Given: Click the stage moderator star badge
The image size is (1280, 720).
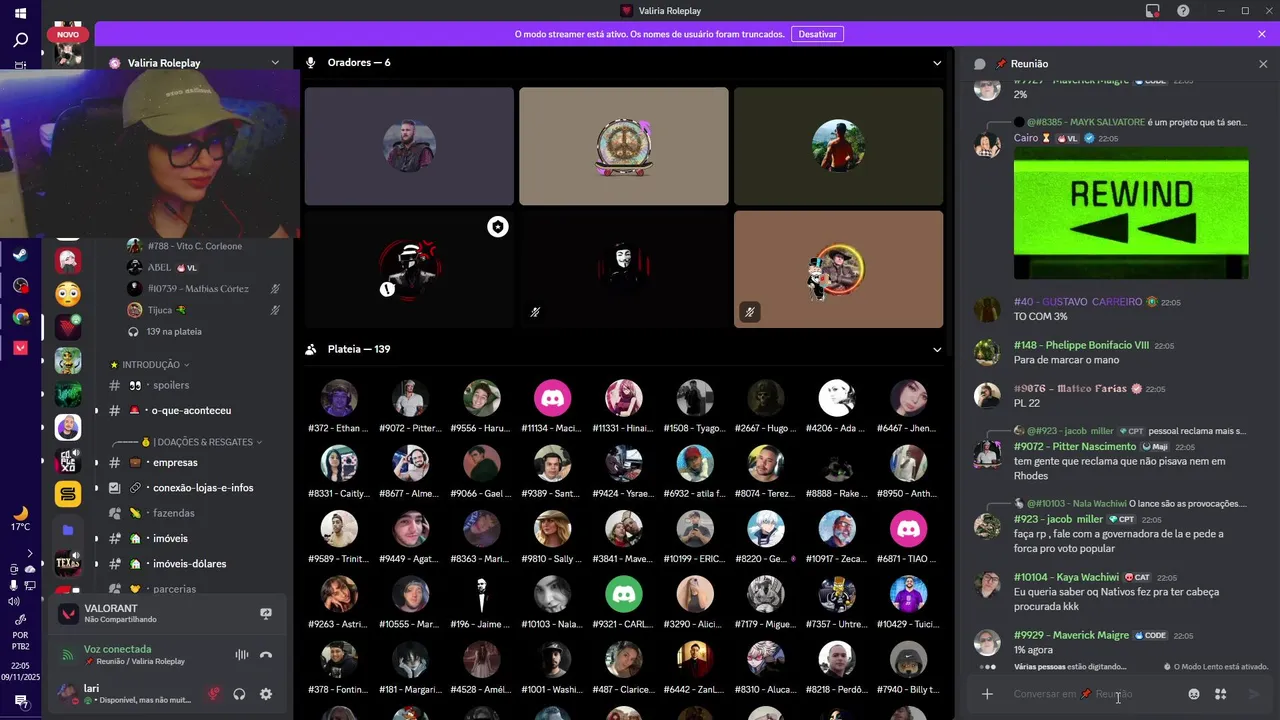Looking at the screenshot, I should (498, 227).
